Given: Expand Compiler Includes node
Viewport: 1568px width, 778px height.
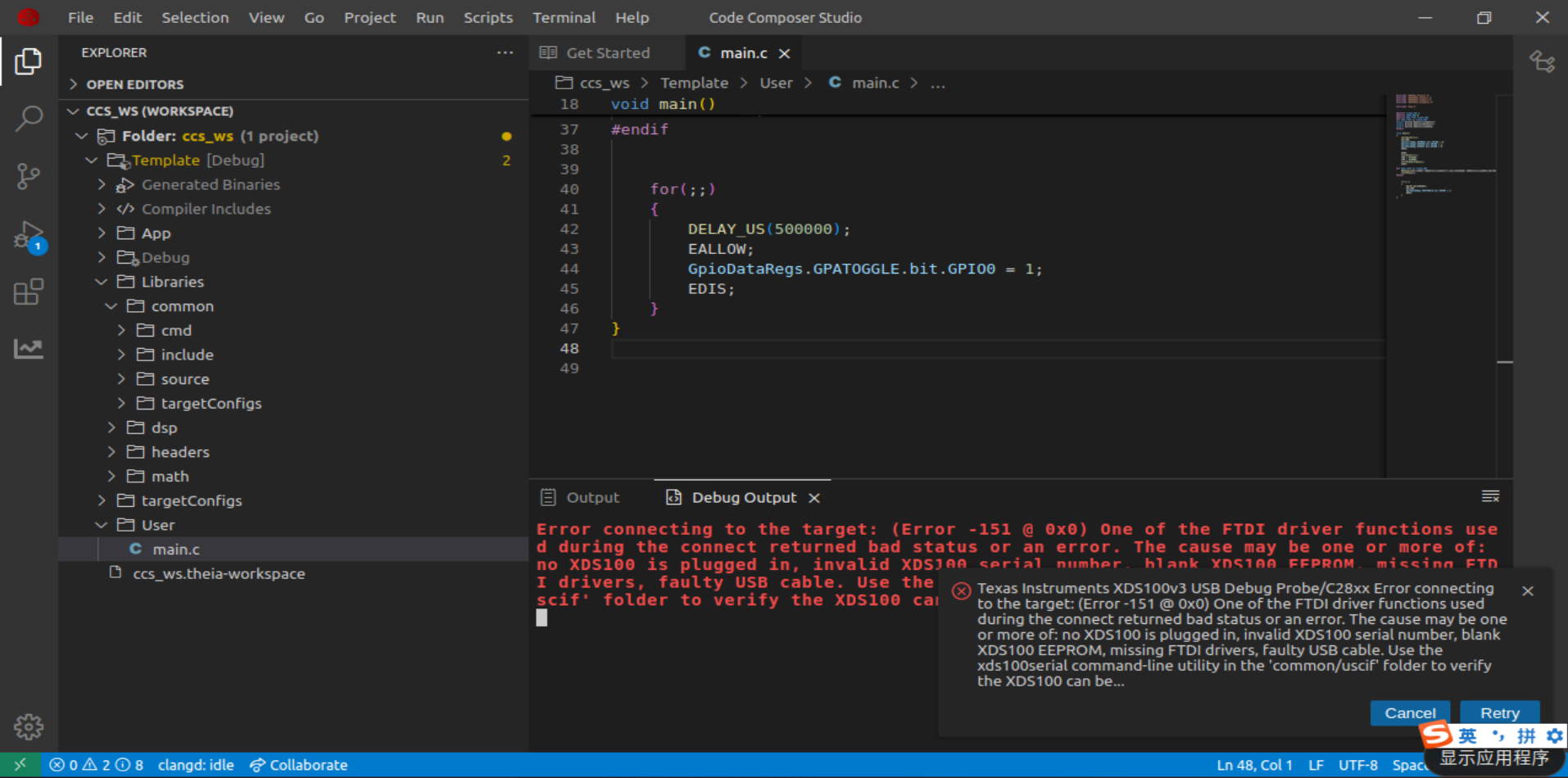Looking at the screenshot, I should click(102, 209).
